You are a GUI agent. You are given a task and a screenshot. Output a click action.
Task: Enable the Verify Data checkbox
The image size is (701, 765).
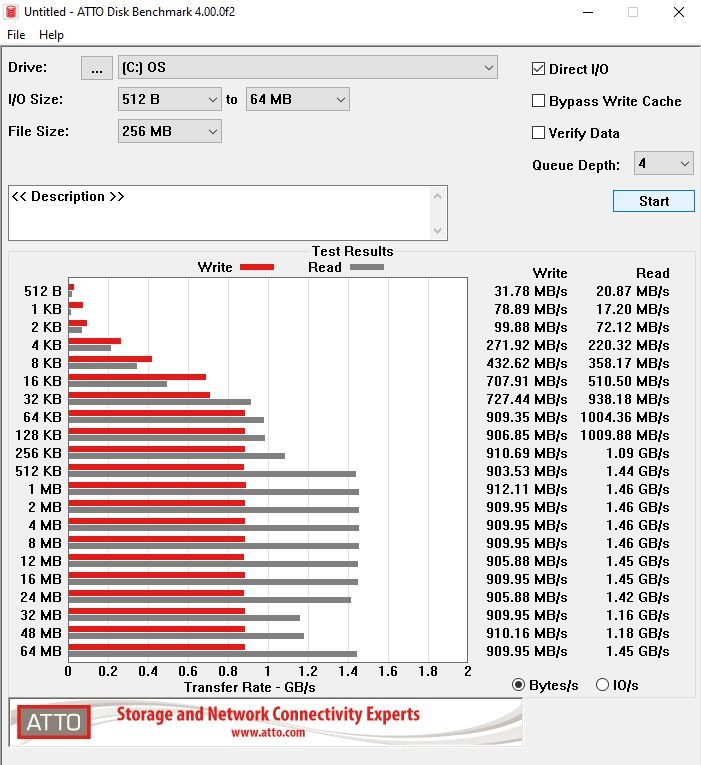[x=539, y=133]
